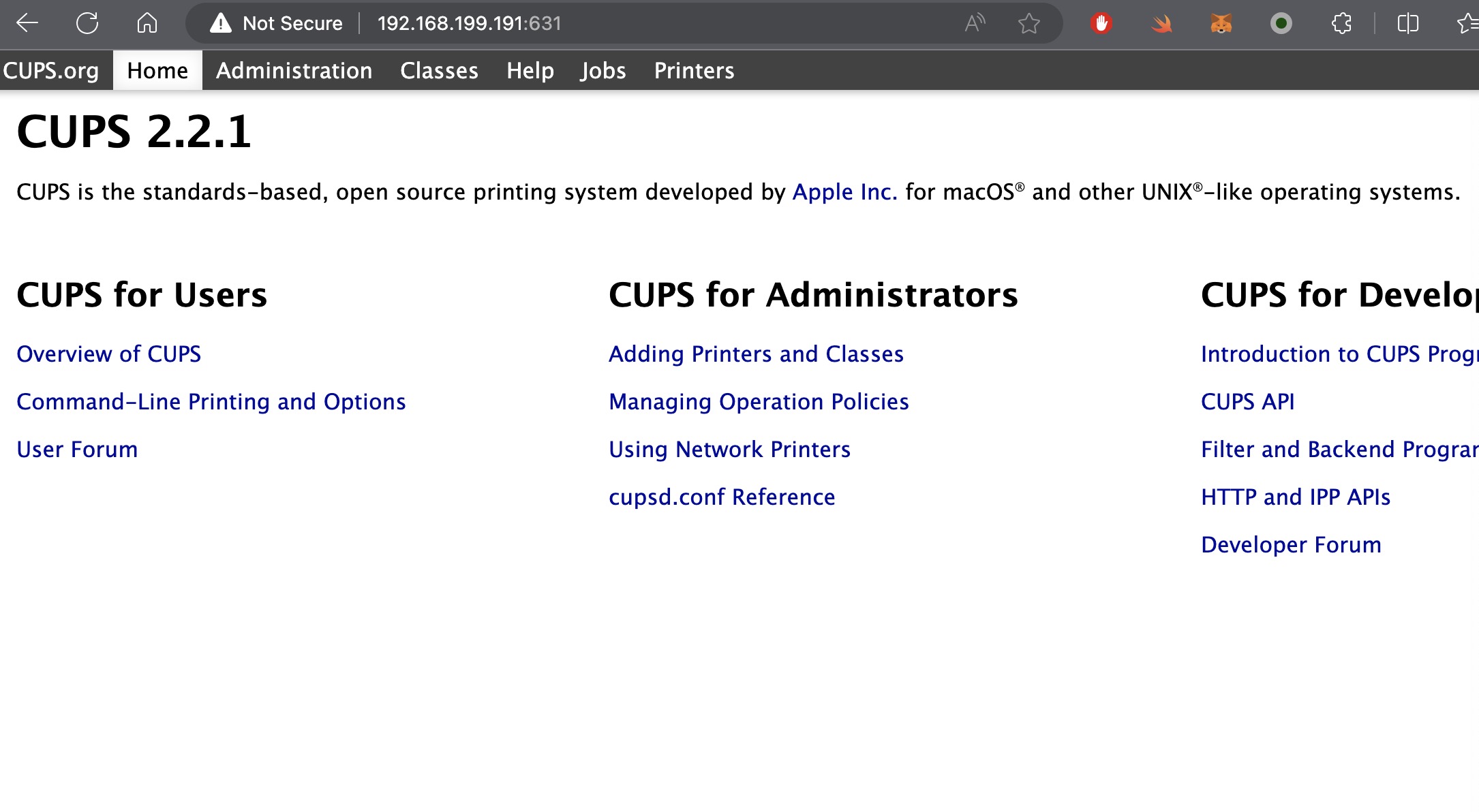Viewport: 1479px width, 812px height.
Task: Open the browser home page icon
Action: (147, 23)
